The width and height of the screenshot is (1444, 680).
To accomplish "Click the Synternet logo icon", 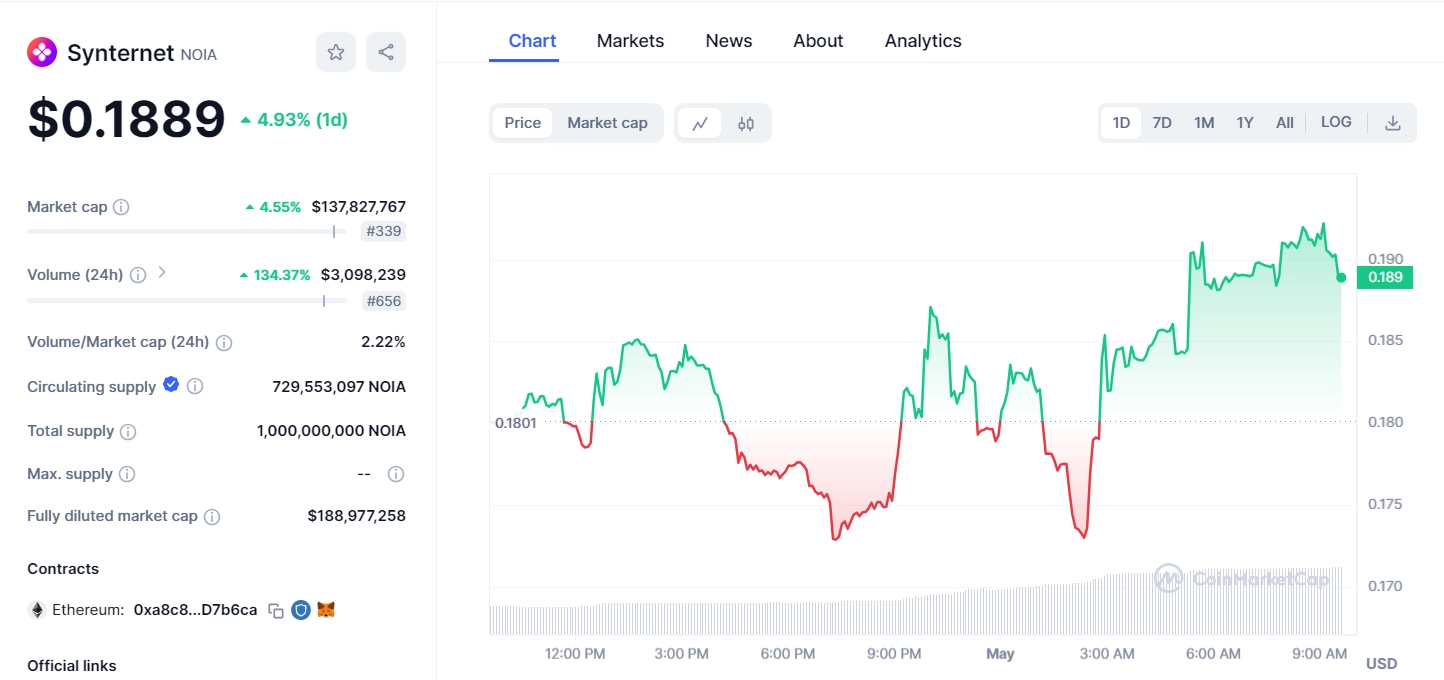I will pyautogui.click(x=42, y=52).
